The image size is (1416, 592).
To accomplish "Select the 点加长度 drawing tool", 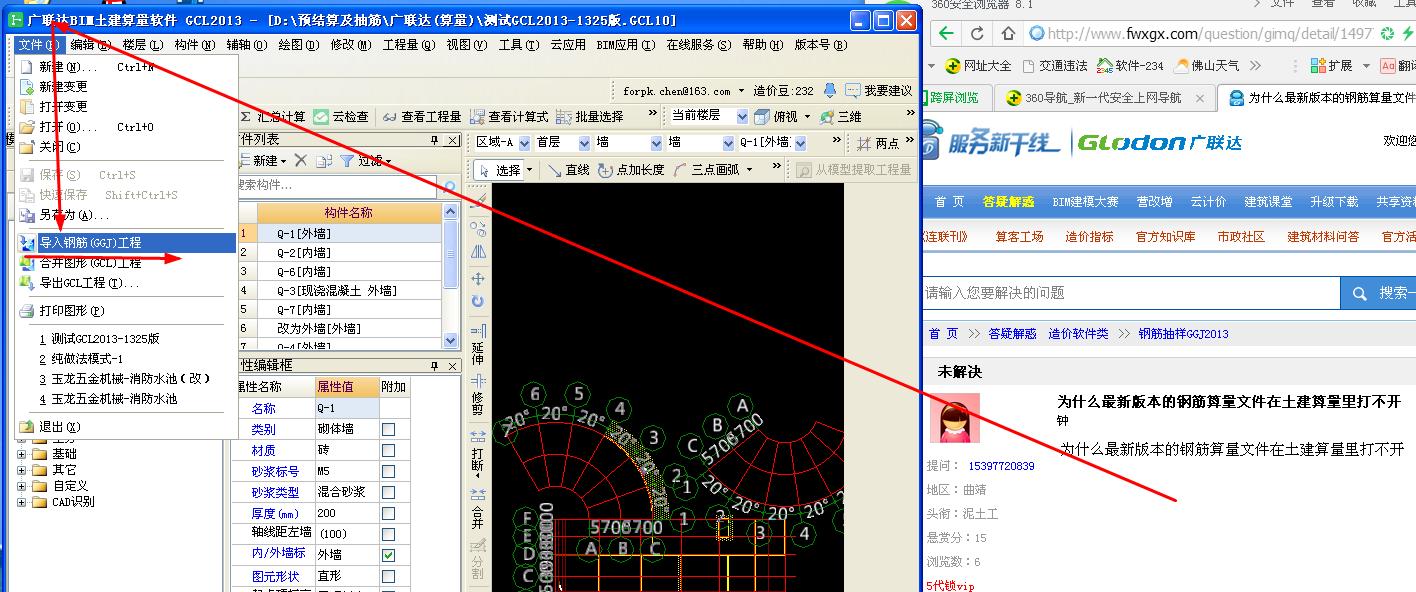I will [631, 170].
